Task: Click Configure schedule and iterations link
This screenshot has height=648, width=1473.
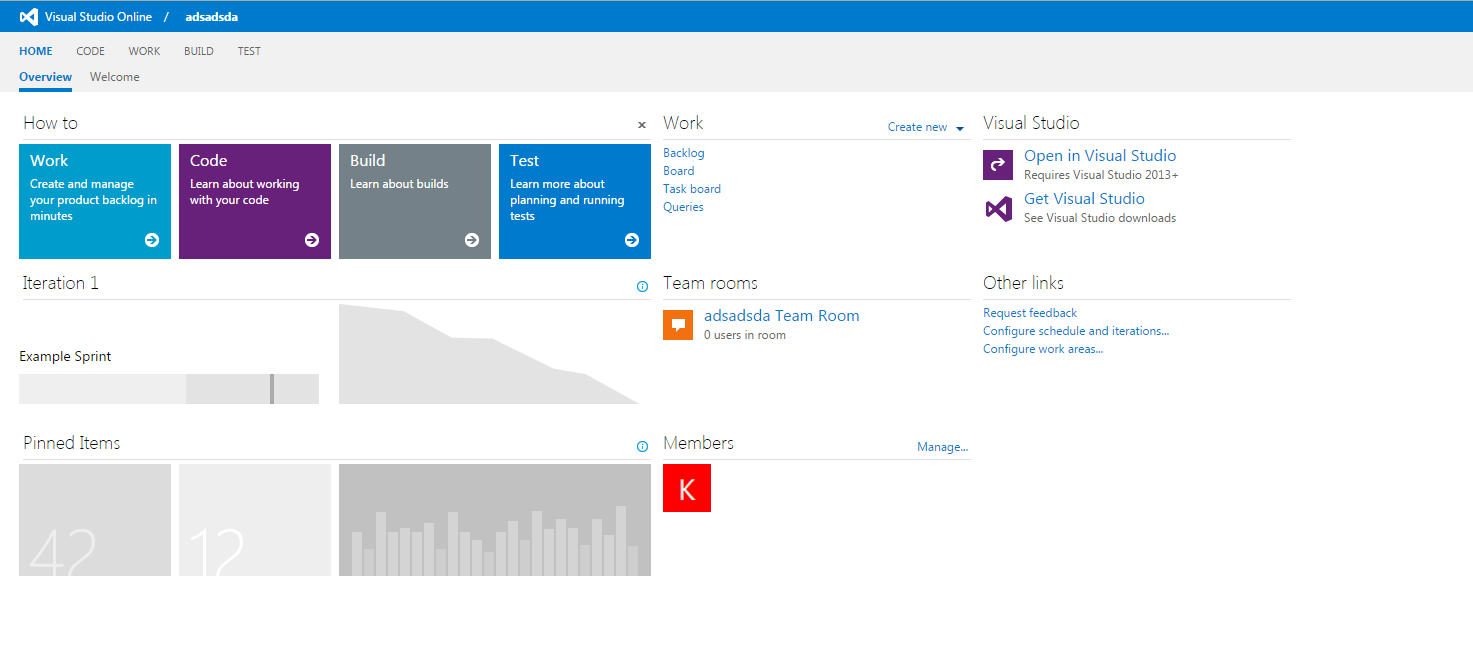Action: [1076, 331]
